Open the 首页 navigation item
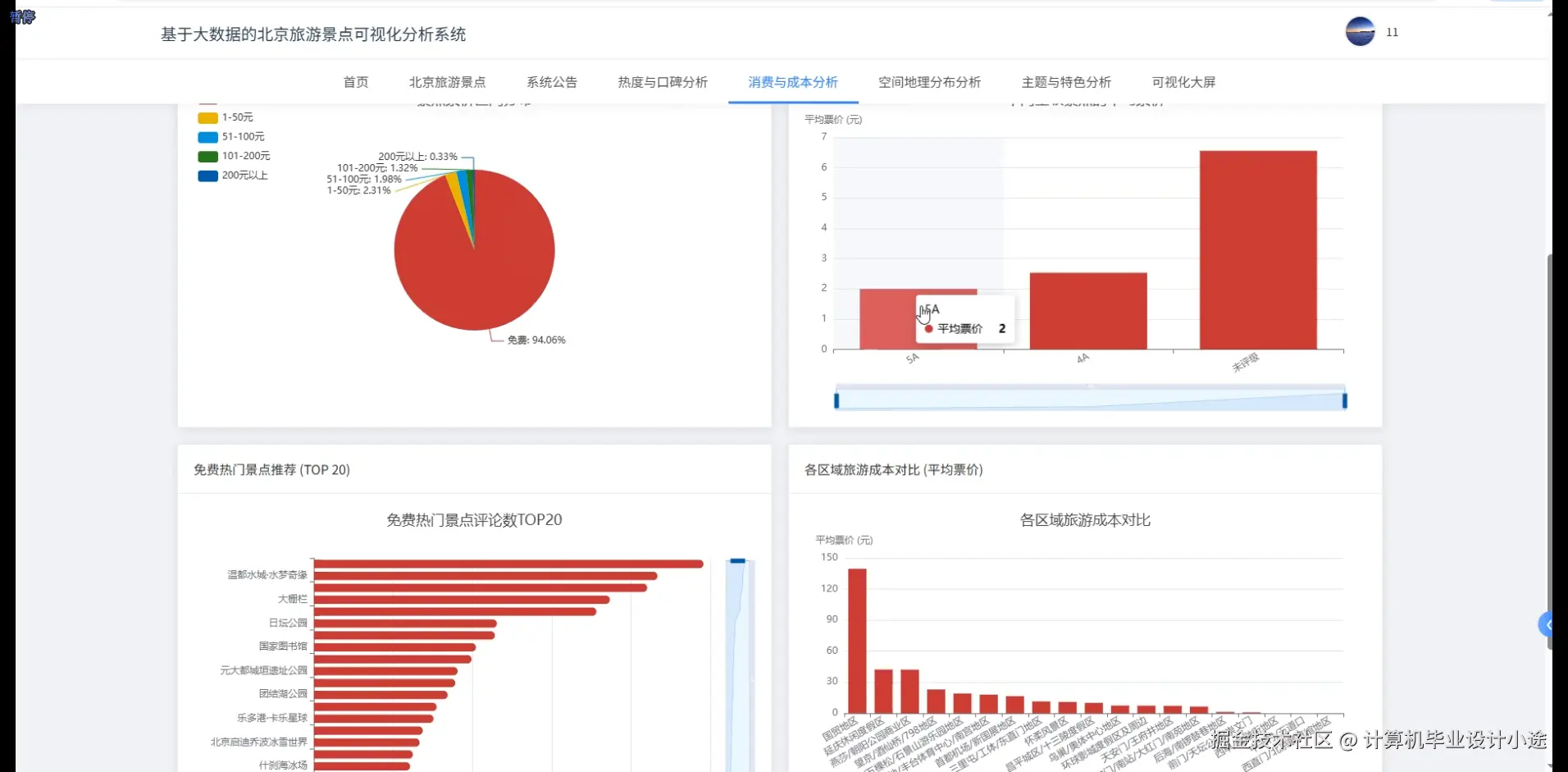 click(355, 82)
